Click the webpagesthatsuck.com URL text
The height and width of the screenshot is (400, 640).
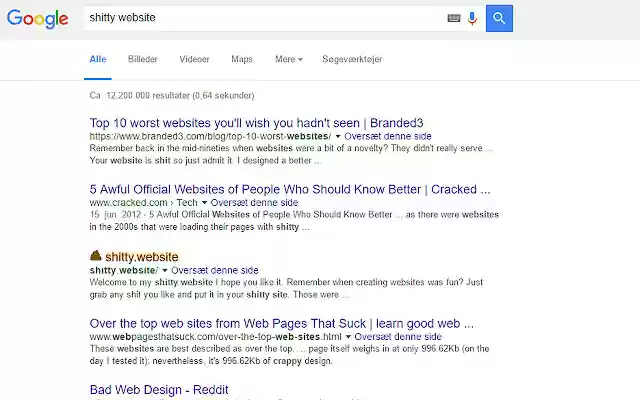click(216, 337)
